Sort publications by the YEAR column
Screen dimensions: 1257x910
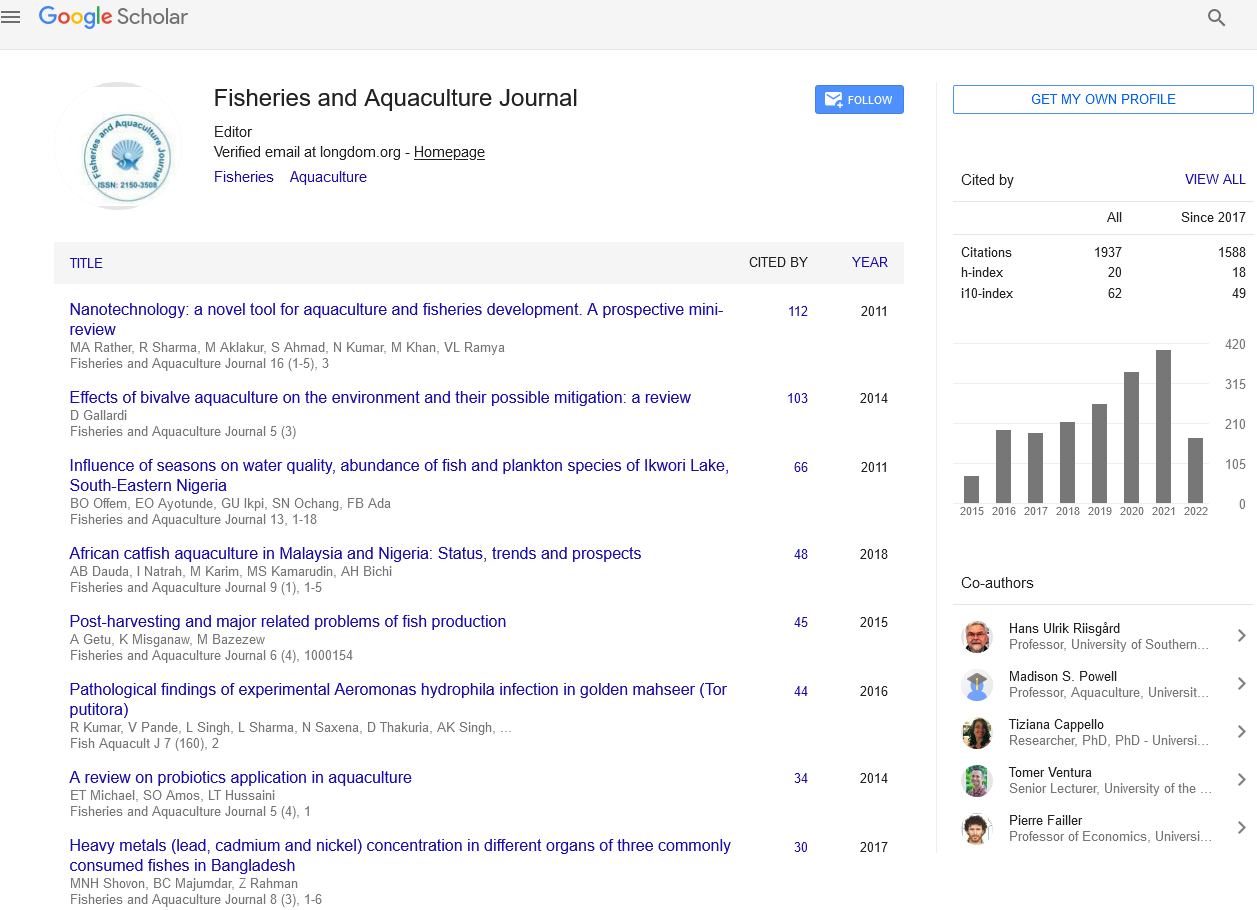pyautogui.click(x=869, y=263)
